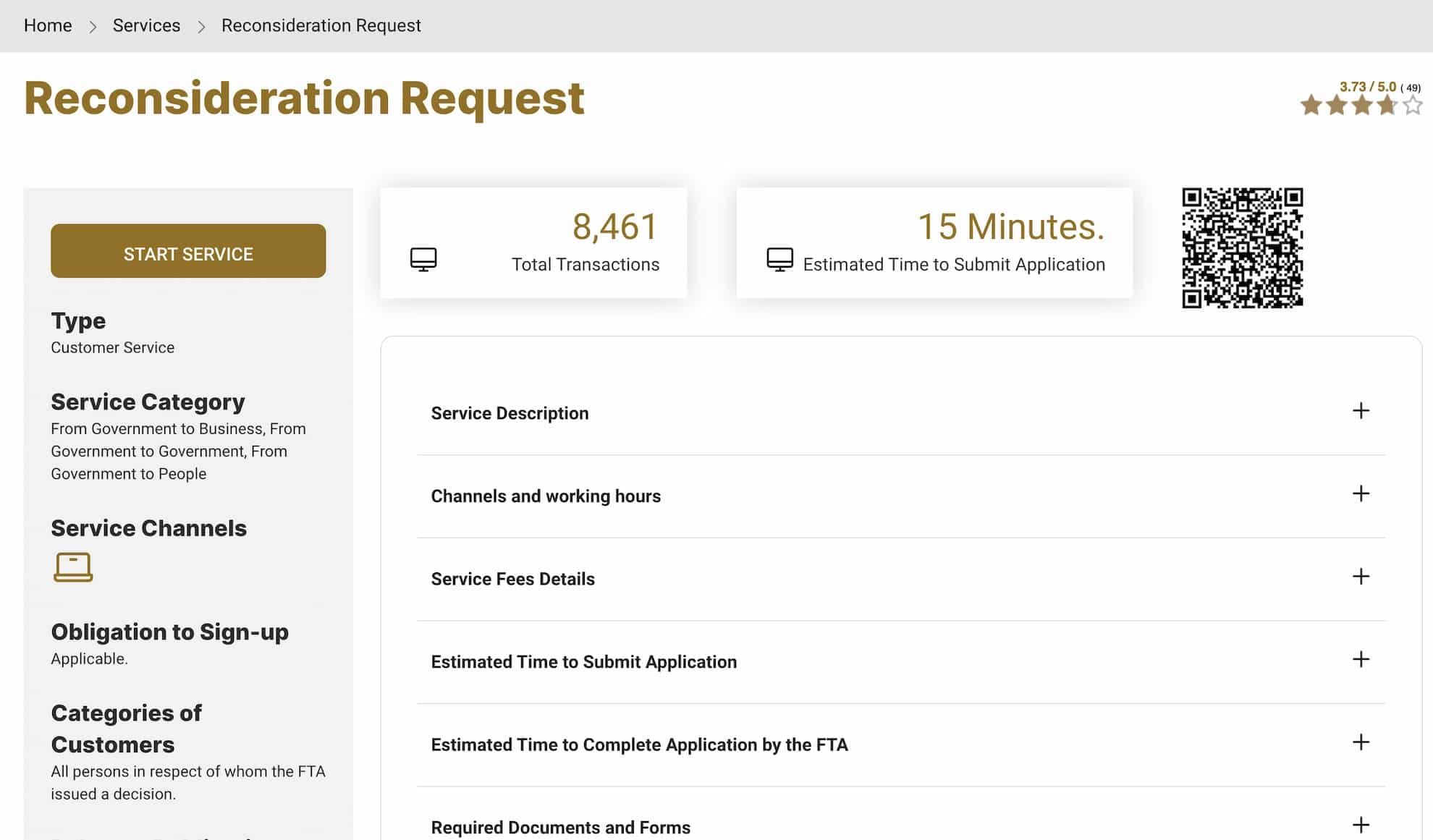
Task: Click the 15 Minutes. value
Action: (x=1011, y=226)
